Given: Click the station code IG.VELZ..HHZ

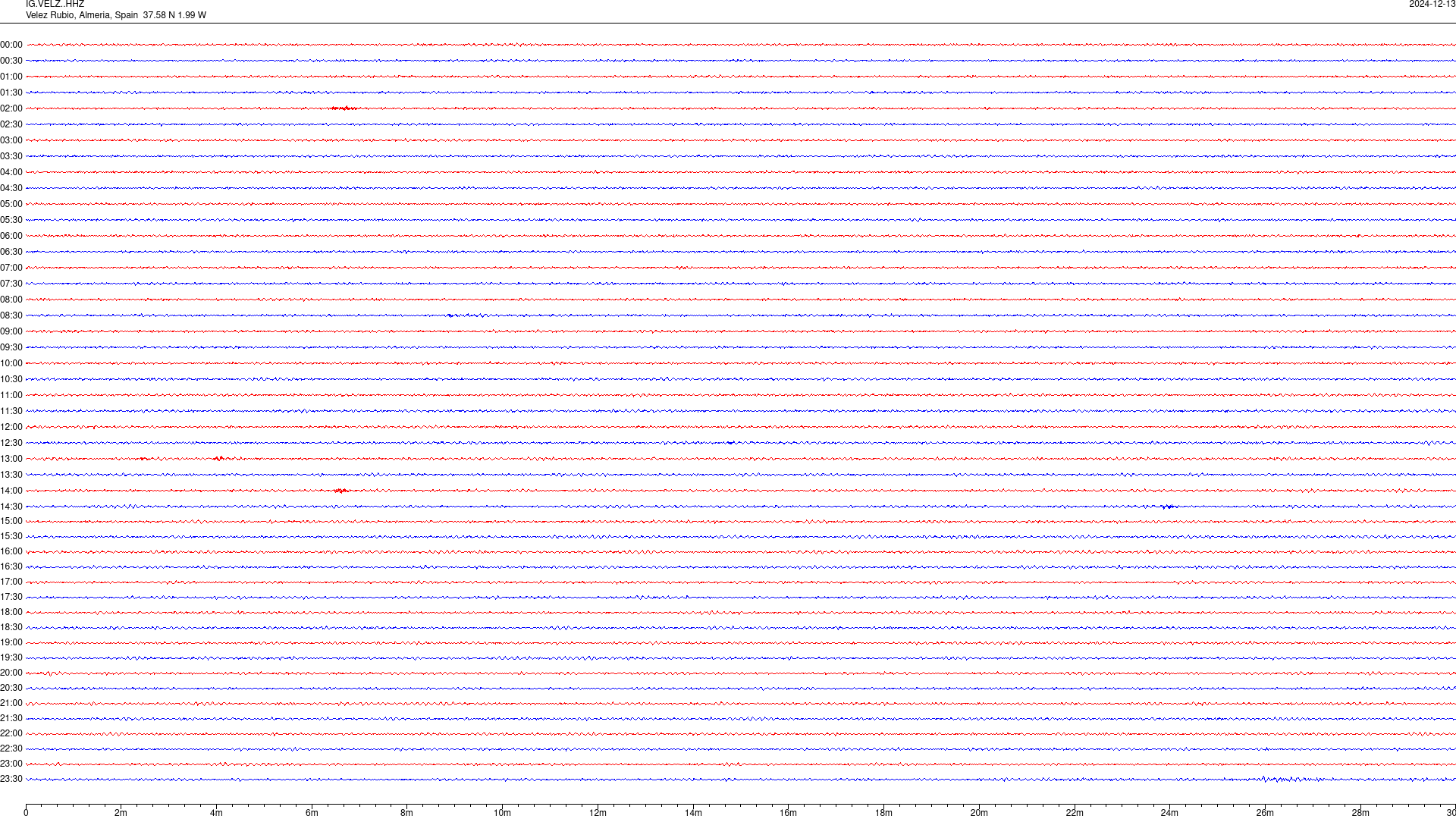Looking at the screenshot, I should pos(55,5).
